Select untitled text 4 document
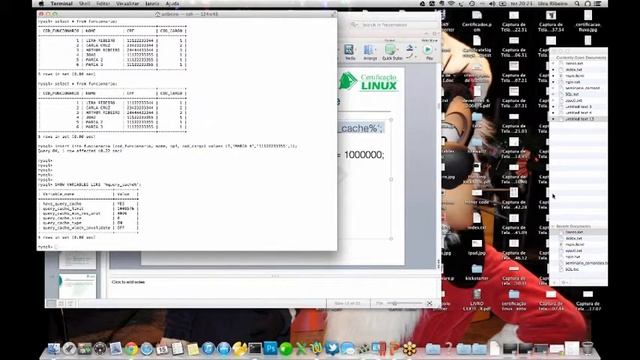 point(578,113)
